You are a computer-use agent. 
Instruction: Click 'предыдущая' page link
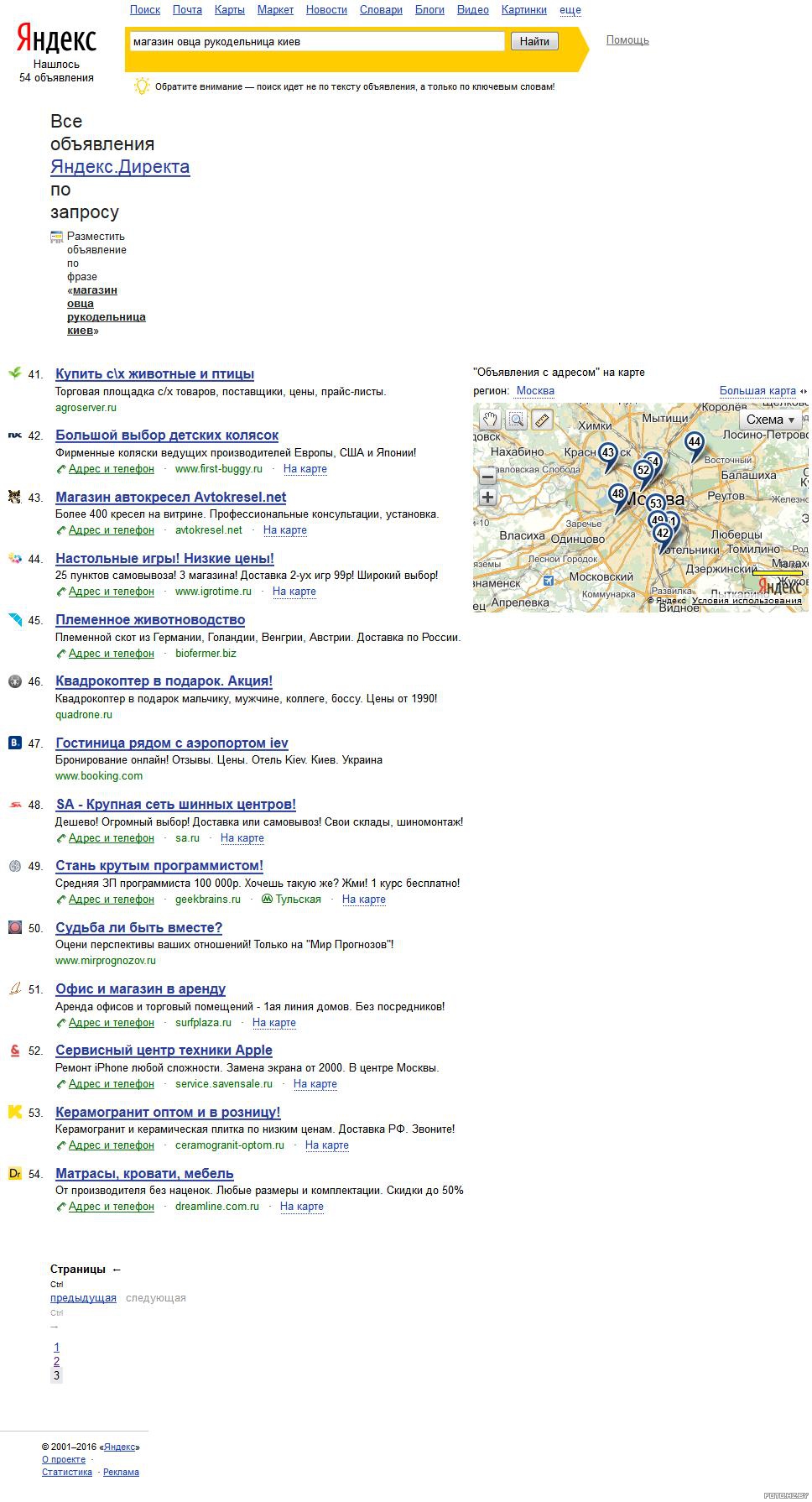pos(83,1298)
